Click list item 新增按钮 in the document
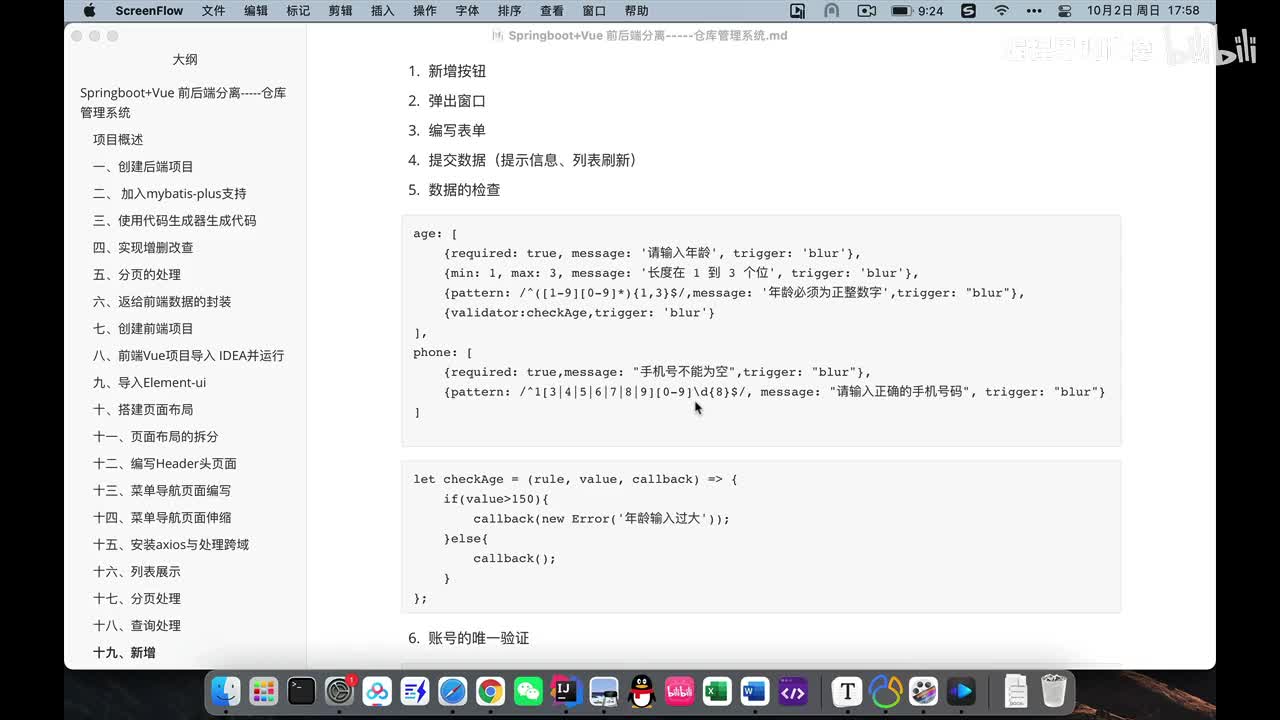This screenshot has height=720, width=1280. tap(457, 71)
